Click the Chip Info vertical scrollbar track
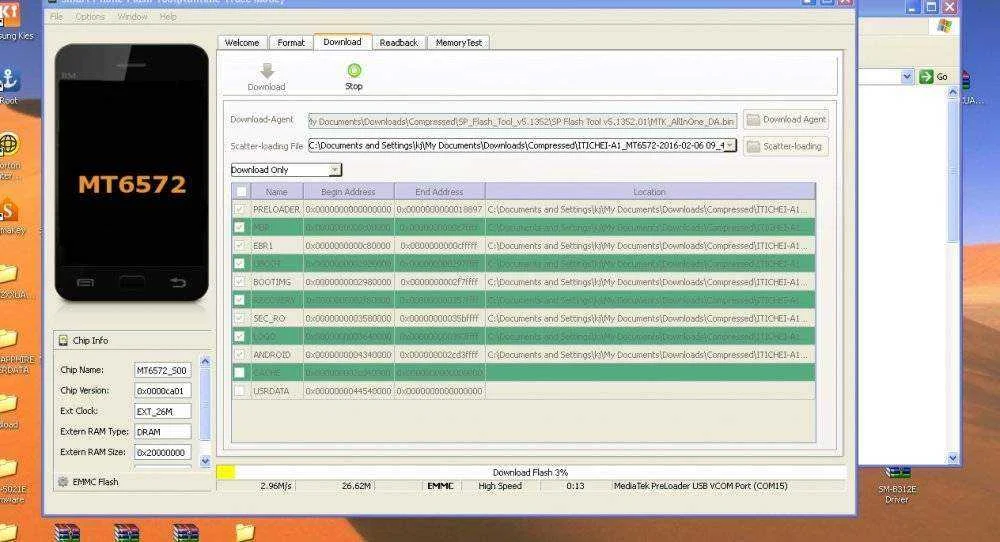This screenshot has height=542, width=1000. pos(205,411)
